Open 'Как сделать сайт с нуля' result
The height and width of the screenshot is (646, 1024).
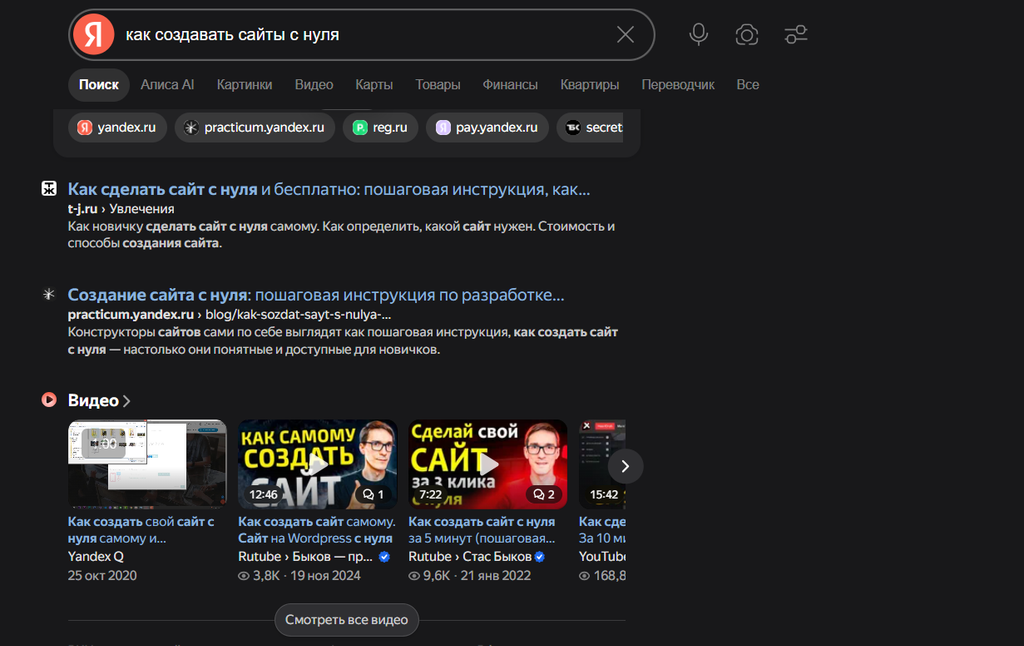[328, 189]
